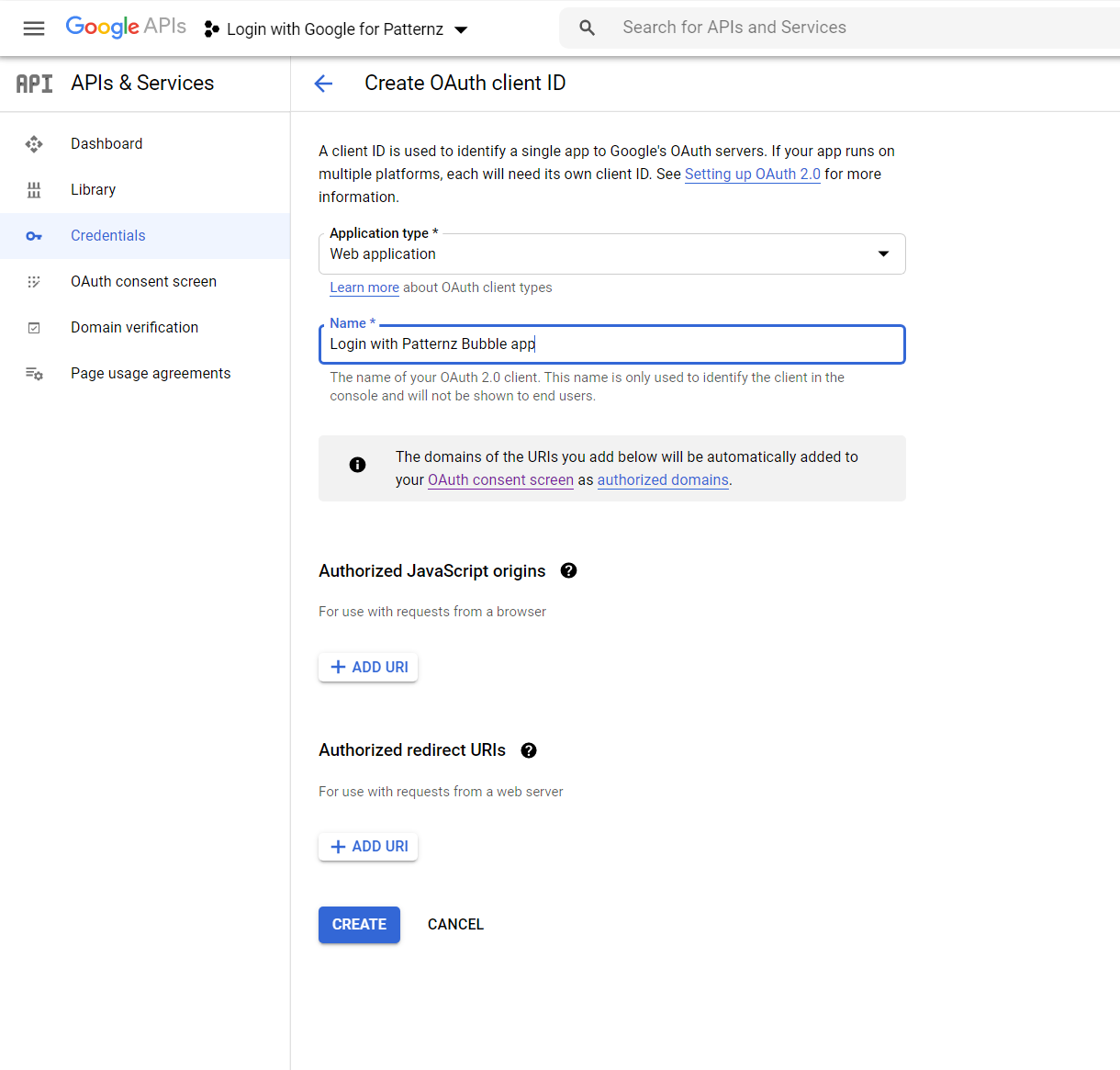The width and height of the screenshot is (1120, 1070).
Task: Go to Library in sidebar
Action: point(93,190)
